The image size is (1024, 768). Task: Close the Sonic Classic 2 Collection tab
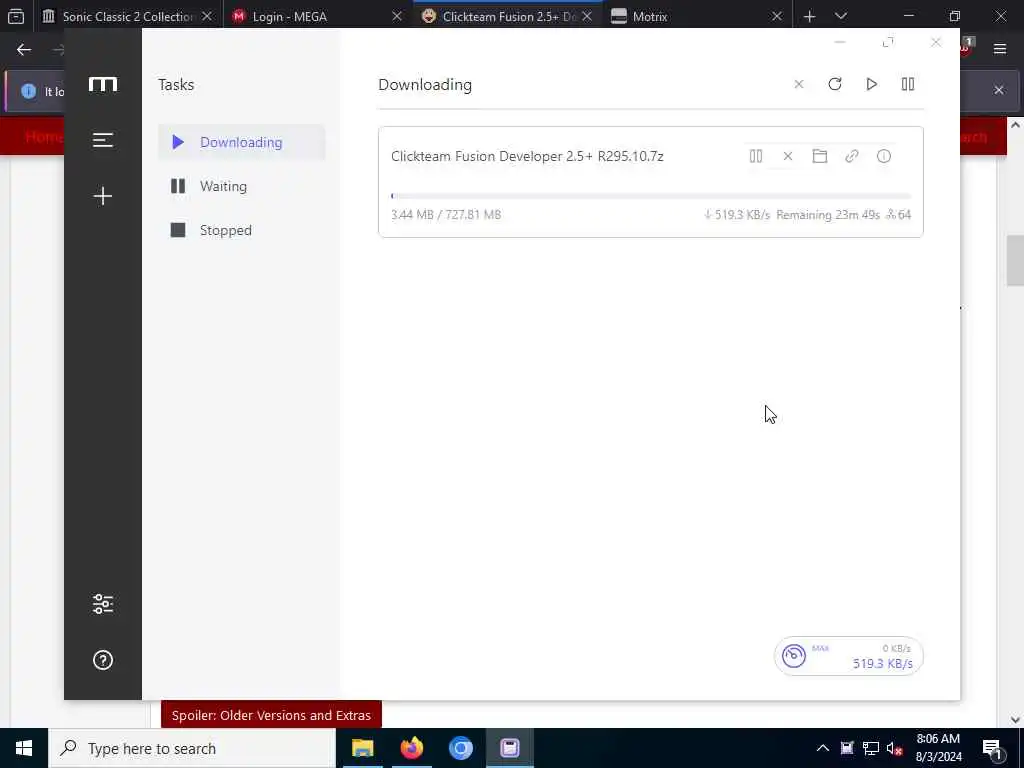(x=207, y=16)
